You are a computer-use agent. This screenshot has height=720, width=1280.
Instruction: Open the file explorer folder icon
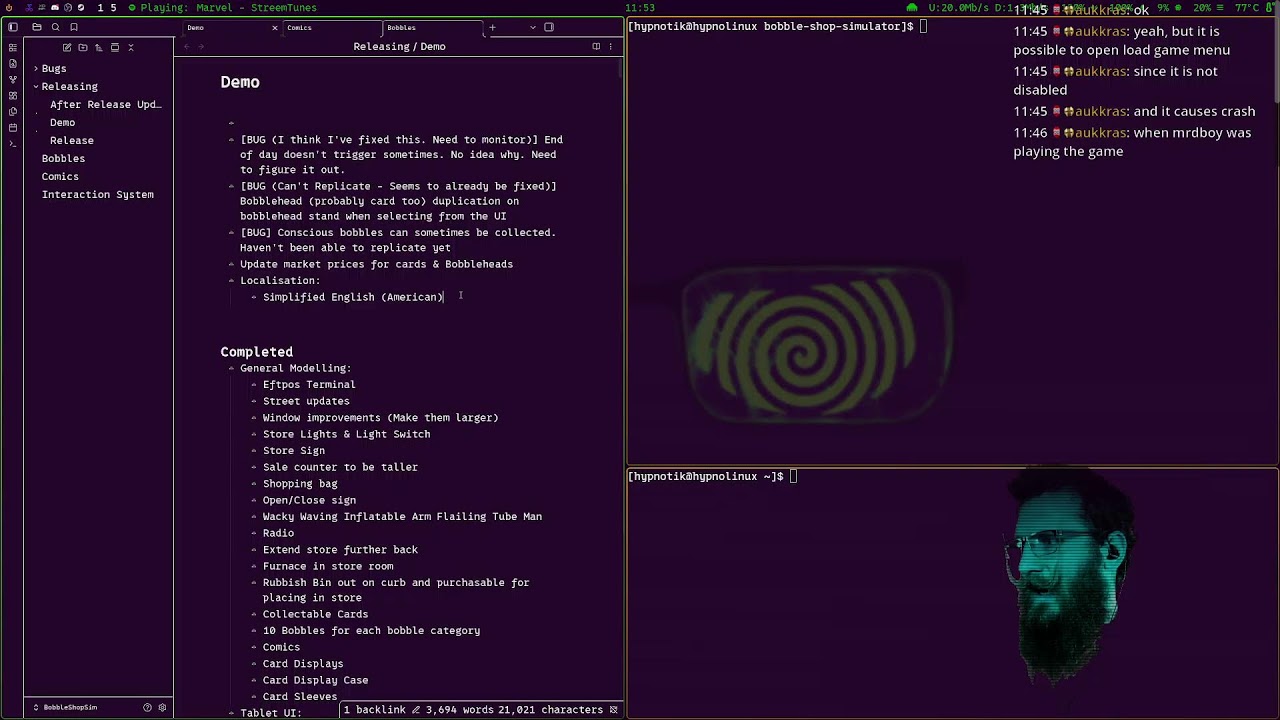[37, 27]
